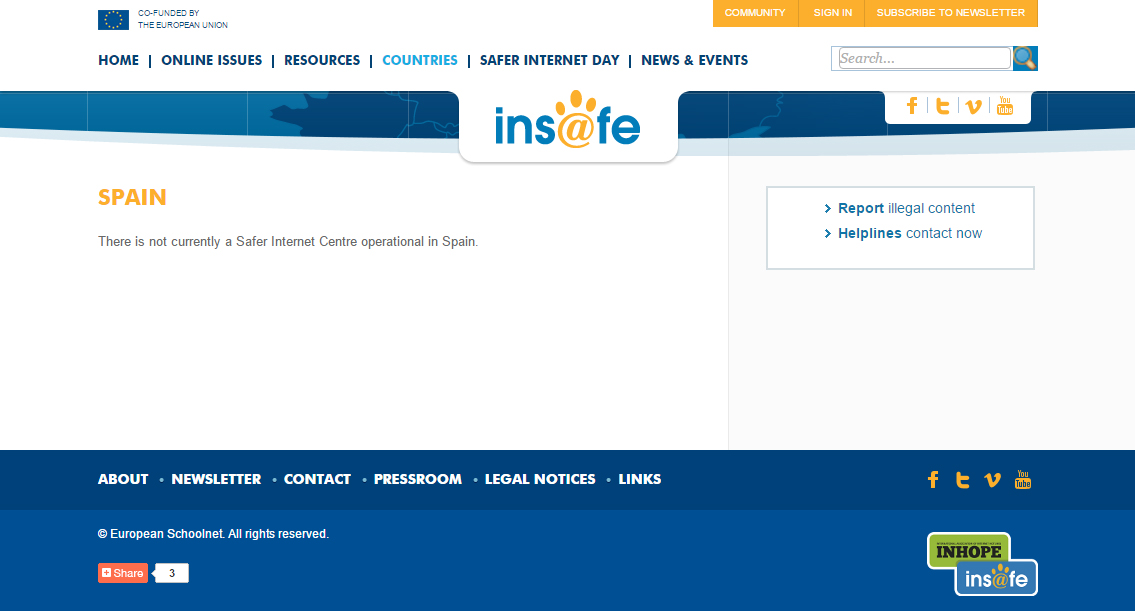Click inside the Search text field
Viewport: 1135px width, 611px height.
923,59
